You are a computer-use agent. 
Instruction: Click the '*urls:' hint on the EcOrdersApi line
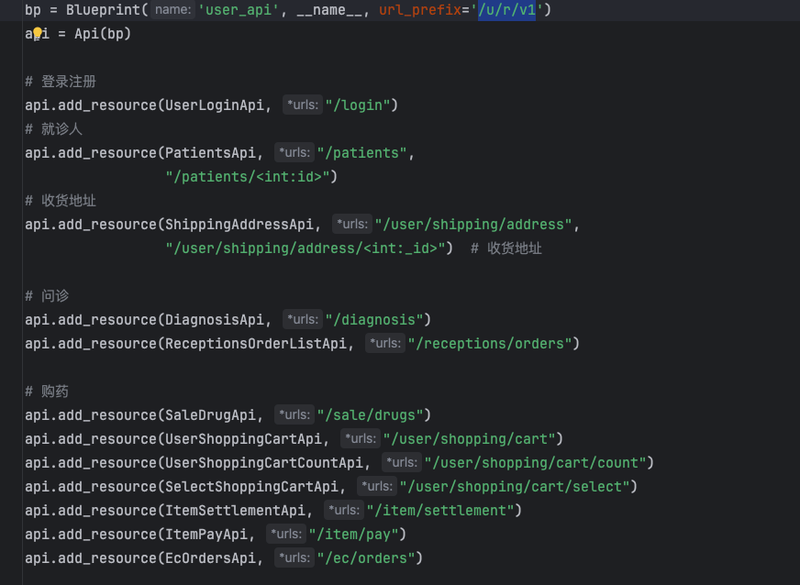coord(294,558)
